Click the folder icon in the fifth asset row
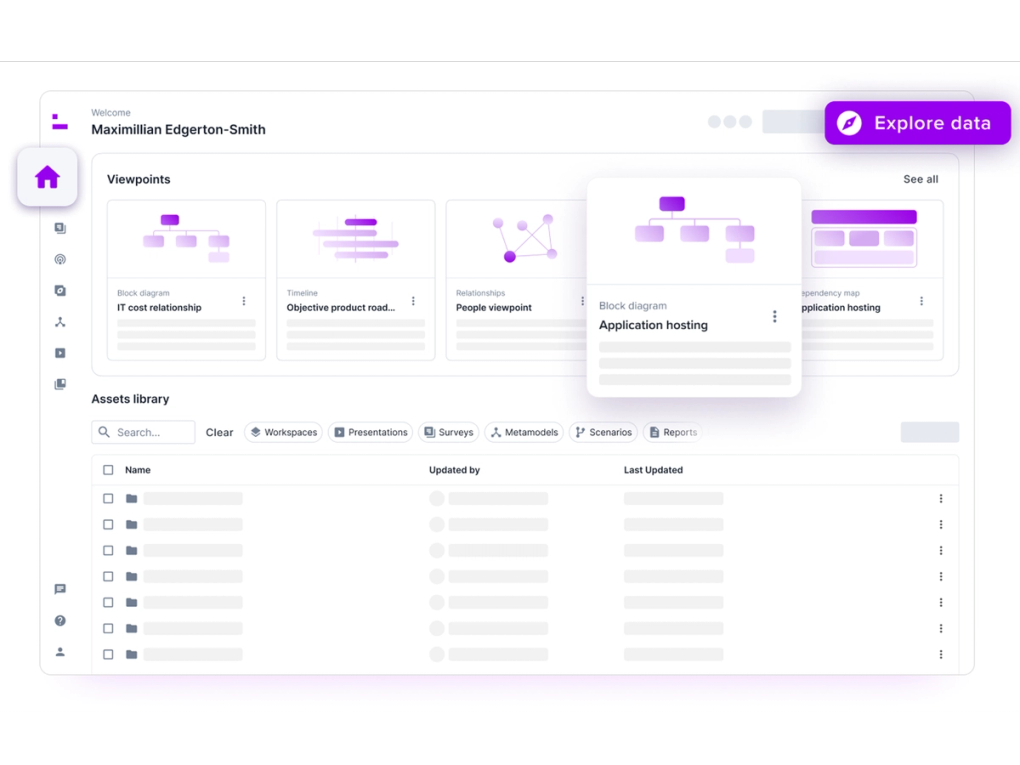The height and width of the screenshot is (765, 1020). click(x=131, y=603)
